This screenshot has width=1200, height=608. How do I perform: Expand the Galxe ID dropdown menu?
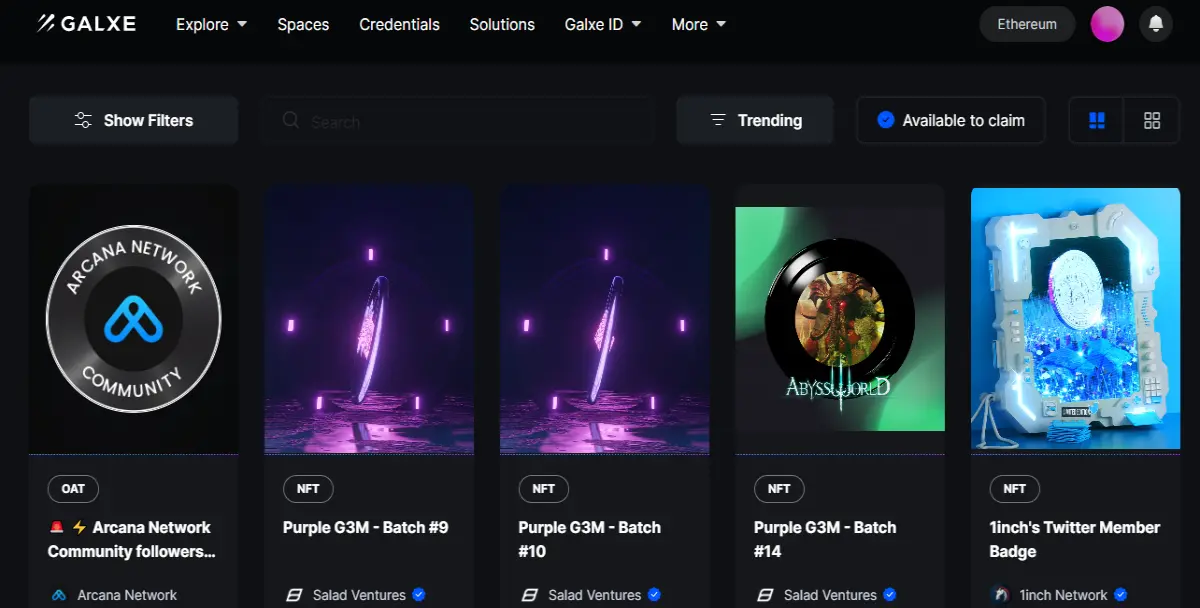603,24
